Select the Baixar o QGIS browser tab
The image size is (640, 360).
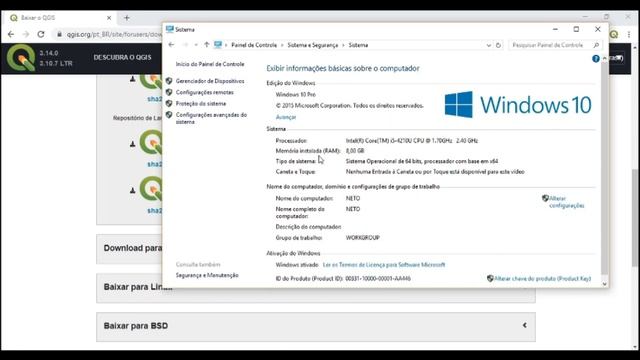[59, 18]
